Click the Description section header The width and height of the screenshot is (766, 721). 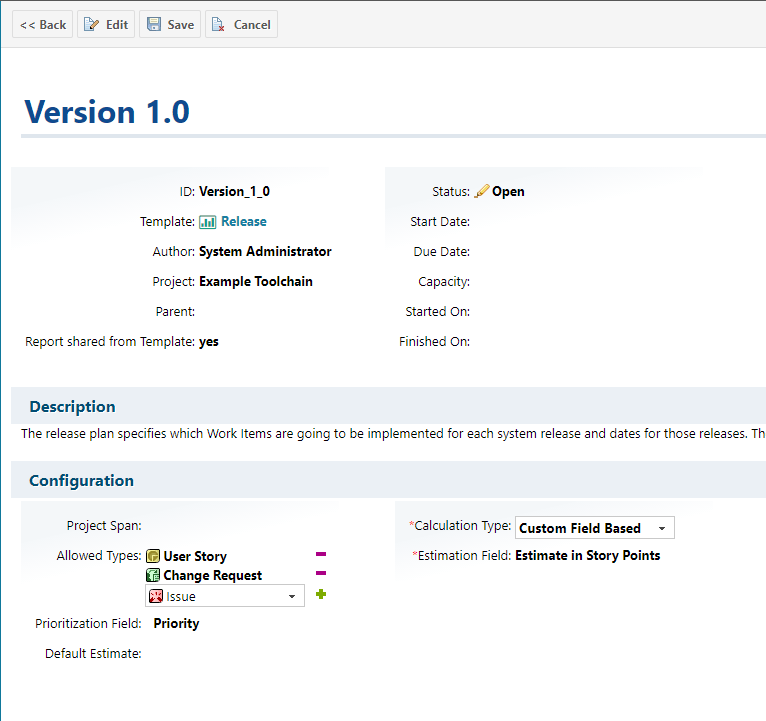click(x=72, y=407)
